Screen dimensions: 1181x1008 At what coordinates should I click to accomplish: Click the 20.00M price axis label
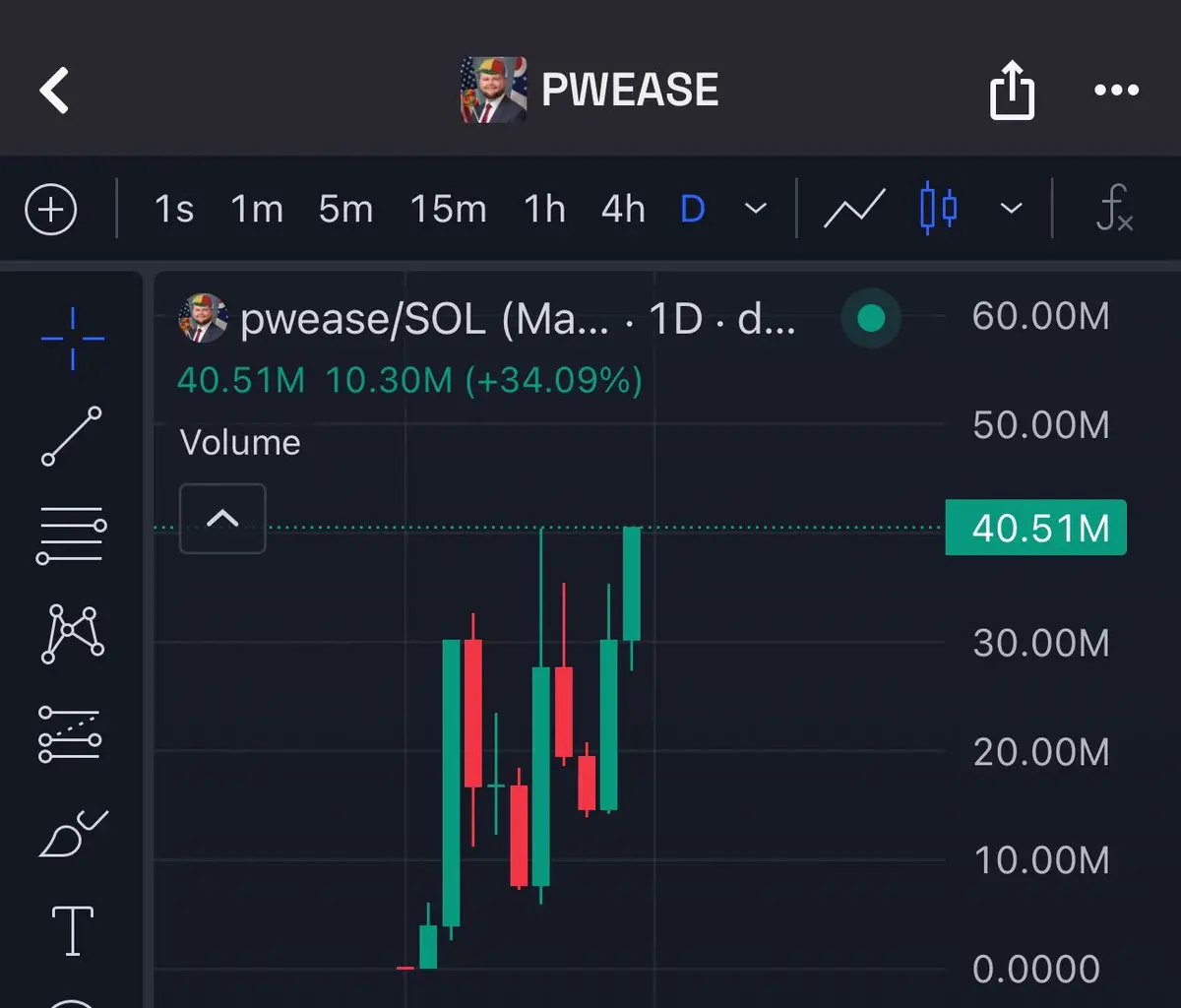pyautogui.click(x=1041, y=752)
